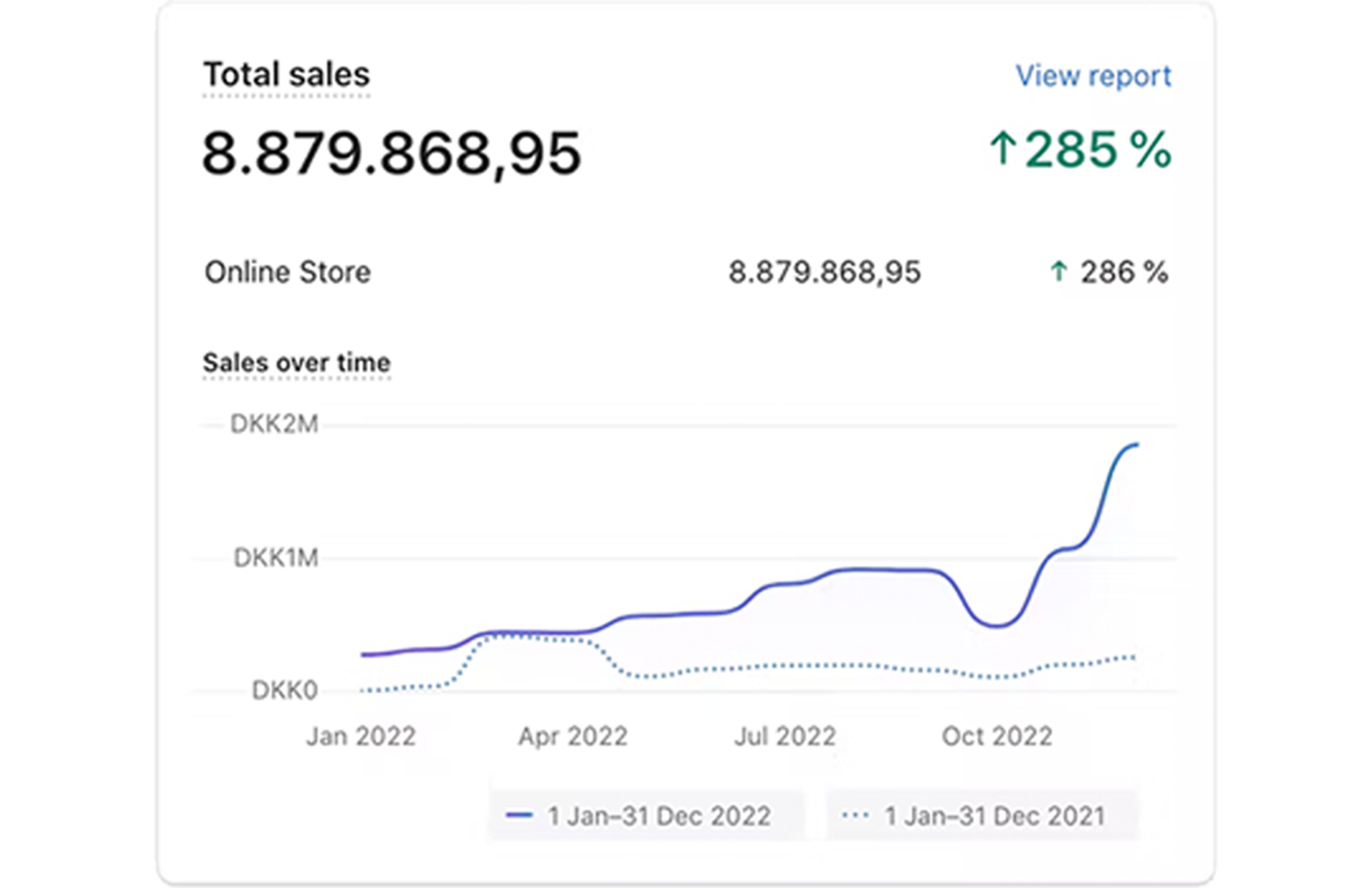Image resolution: width=1372 pixels, height=888 pixels.
Task: Click the 8.879.868,95 total sales figure
Action: click(x=391, y=153)
